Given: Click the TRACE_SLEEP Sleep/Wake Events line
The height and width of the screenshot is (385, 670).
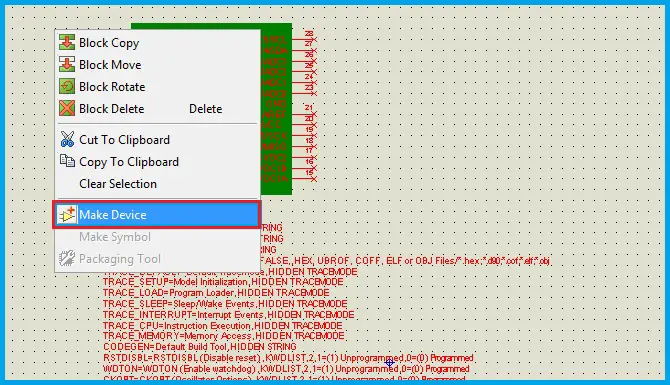Looking at the screenshot, I should point(225,304).
